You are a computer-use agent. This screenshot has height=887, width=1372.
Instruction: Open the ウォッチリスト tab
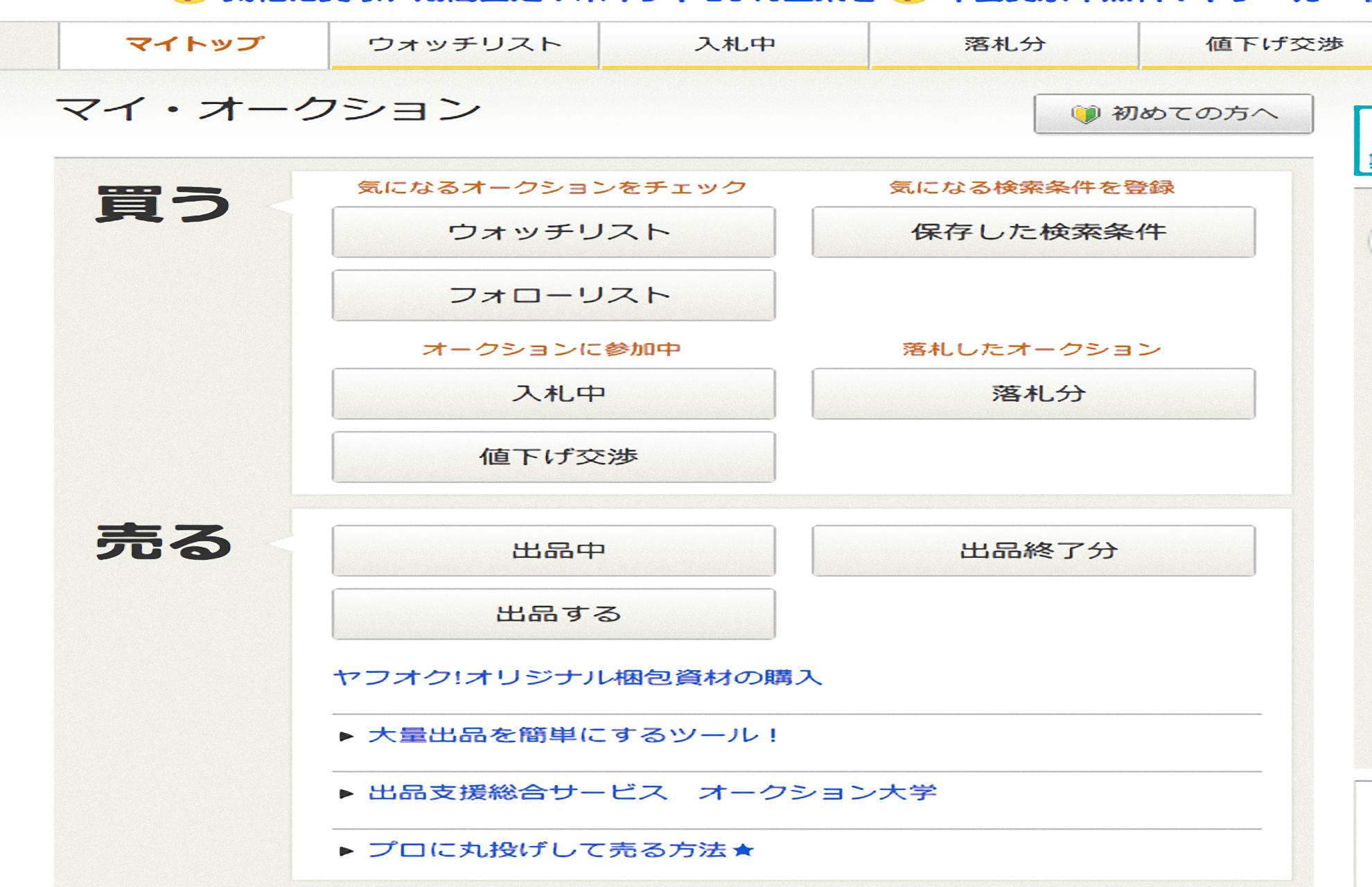click(x=464, y=44)
